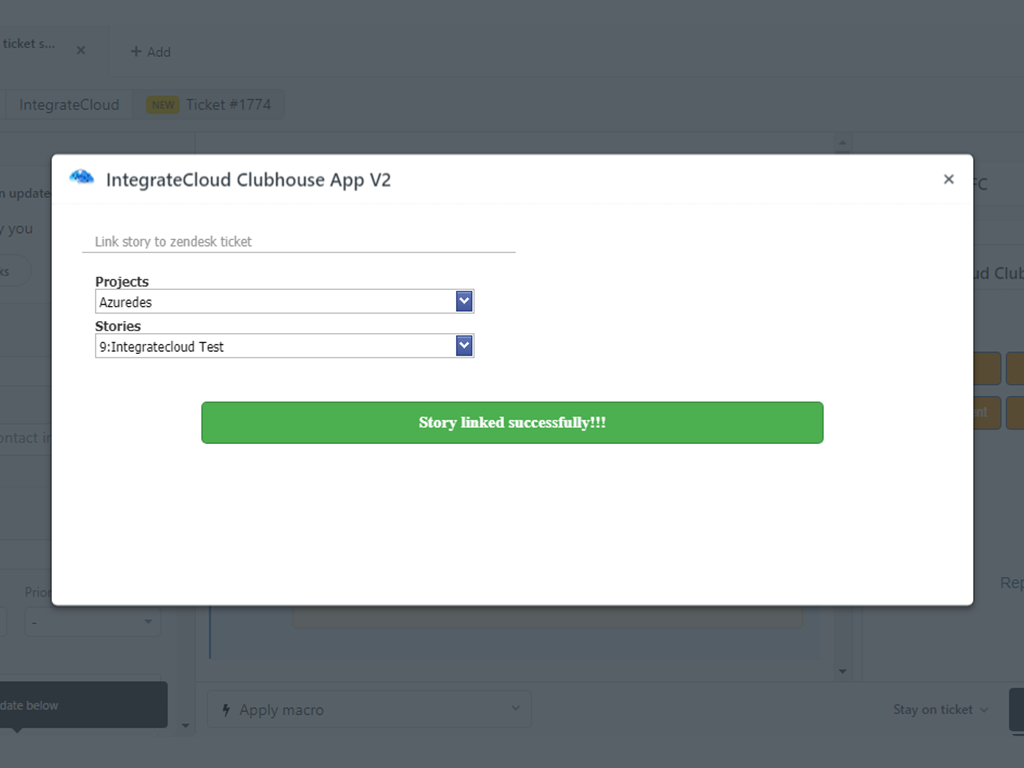Click the NEW status badge

[x=163, y=105]
